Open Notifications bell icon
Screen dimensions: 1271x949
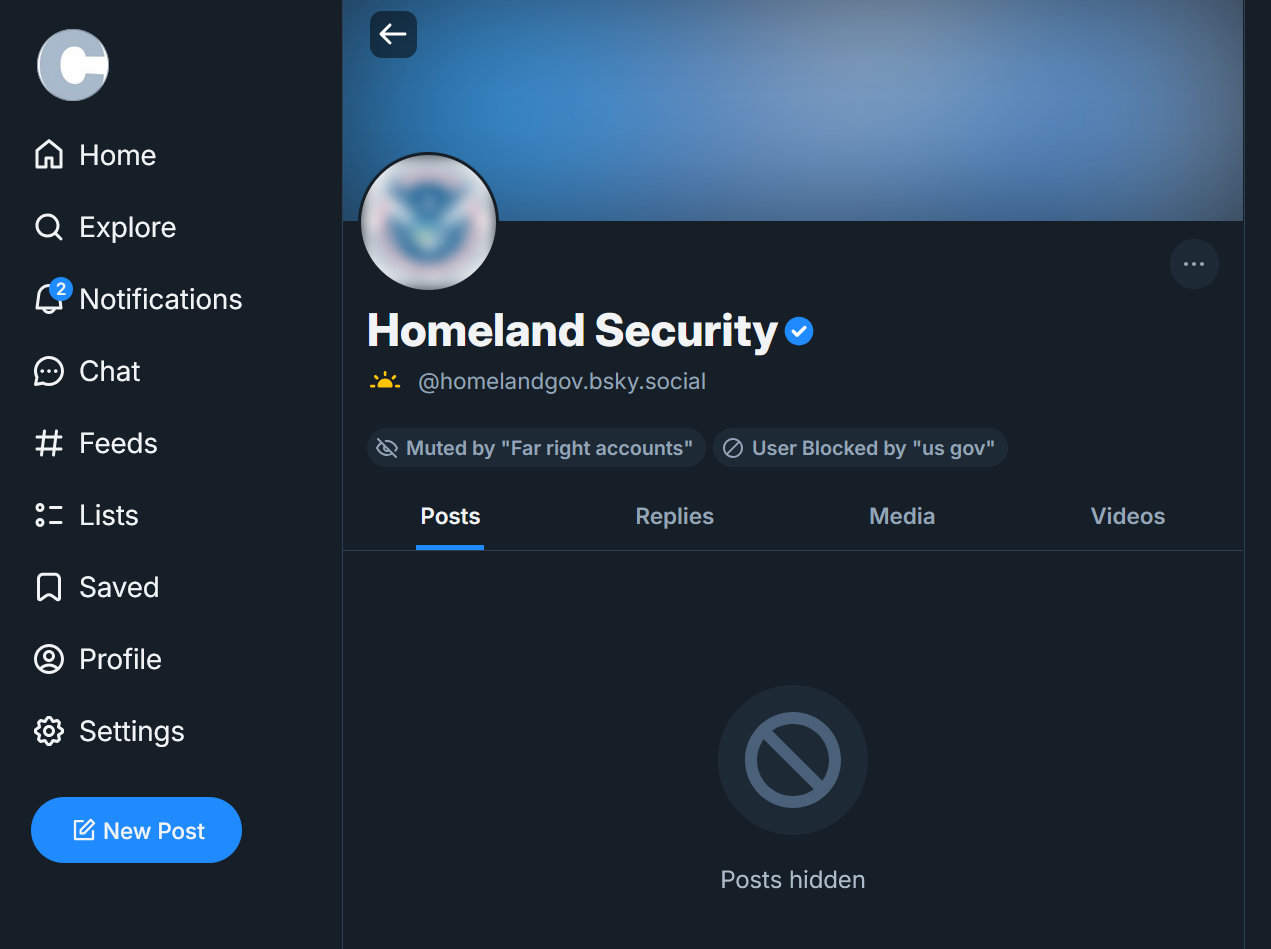pos(48,299)
